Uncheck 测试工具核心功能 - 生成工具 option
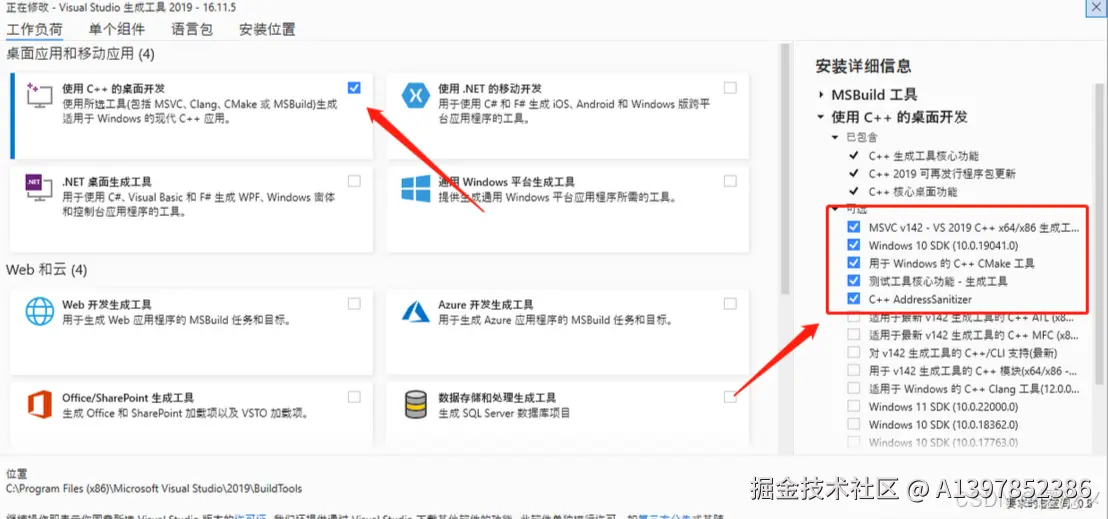Viewport: 1108px width, 519px height. point(854,281)
